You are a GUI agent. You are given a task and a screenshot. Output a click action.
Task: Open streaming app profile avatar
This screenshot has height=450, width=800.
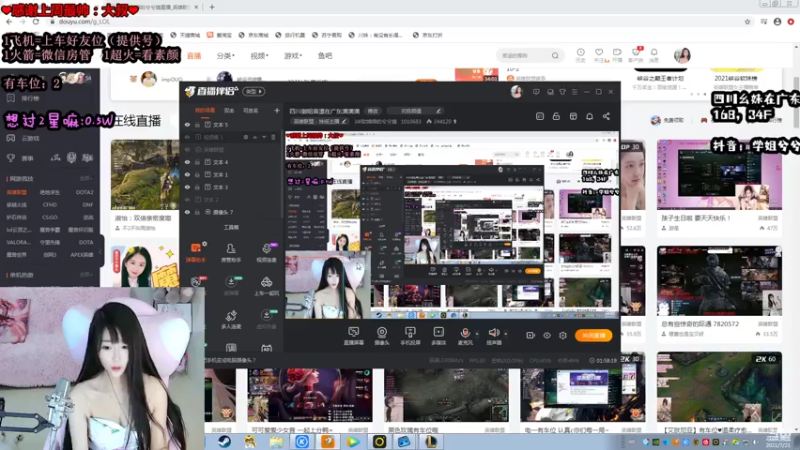[x=516, y=91]
